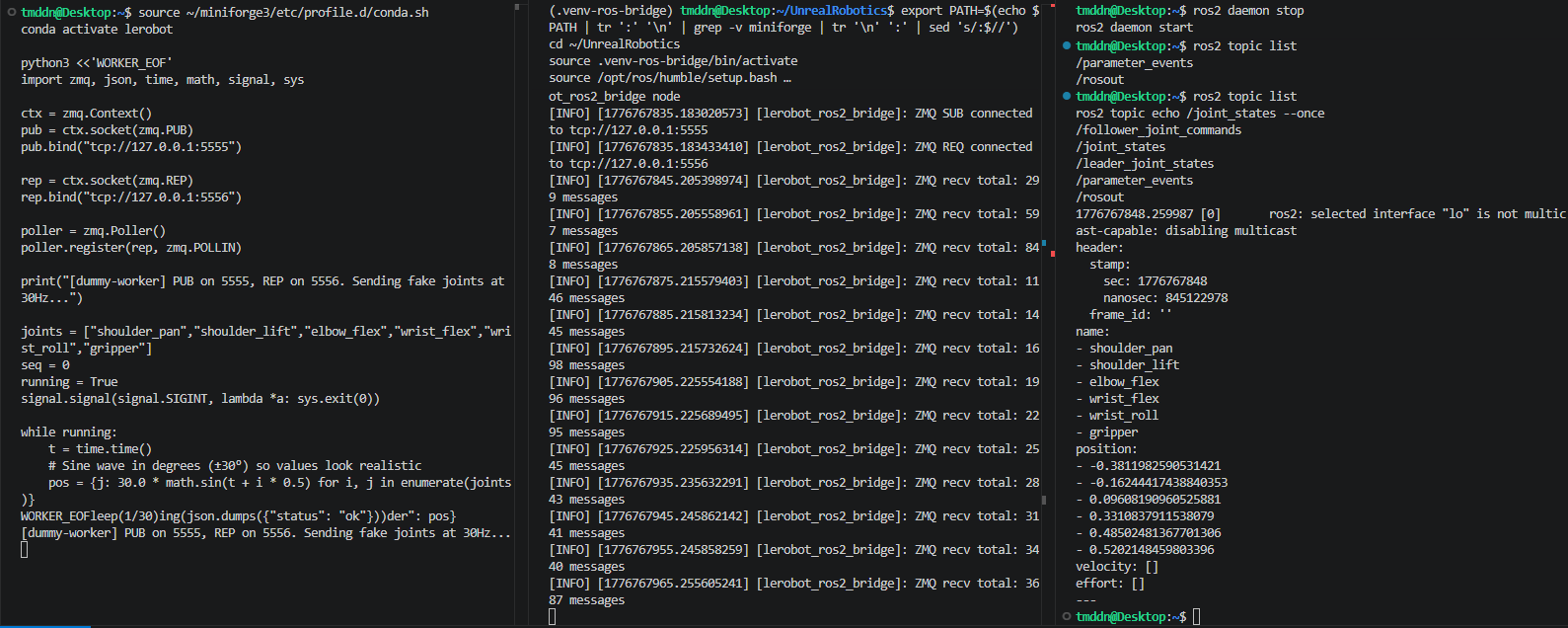Viewport: 1568px width, 628px height.
Task: Click the pub.bind tcp://127.0.0.1:5555 line
Action: click(x=131, y=146)
